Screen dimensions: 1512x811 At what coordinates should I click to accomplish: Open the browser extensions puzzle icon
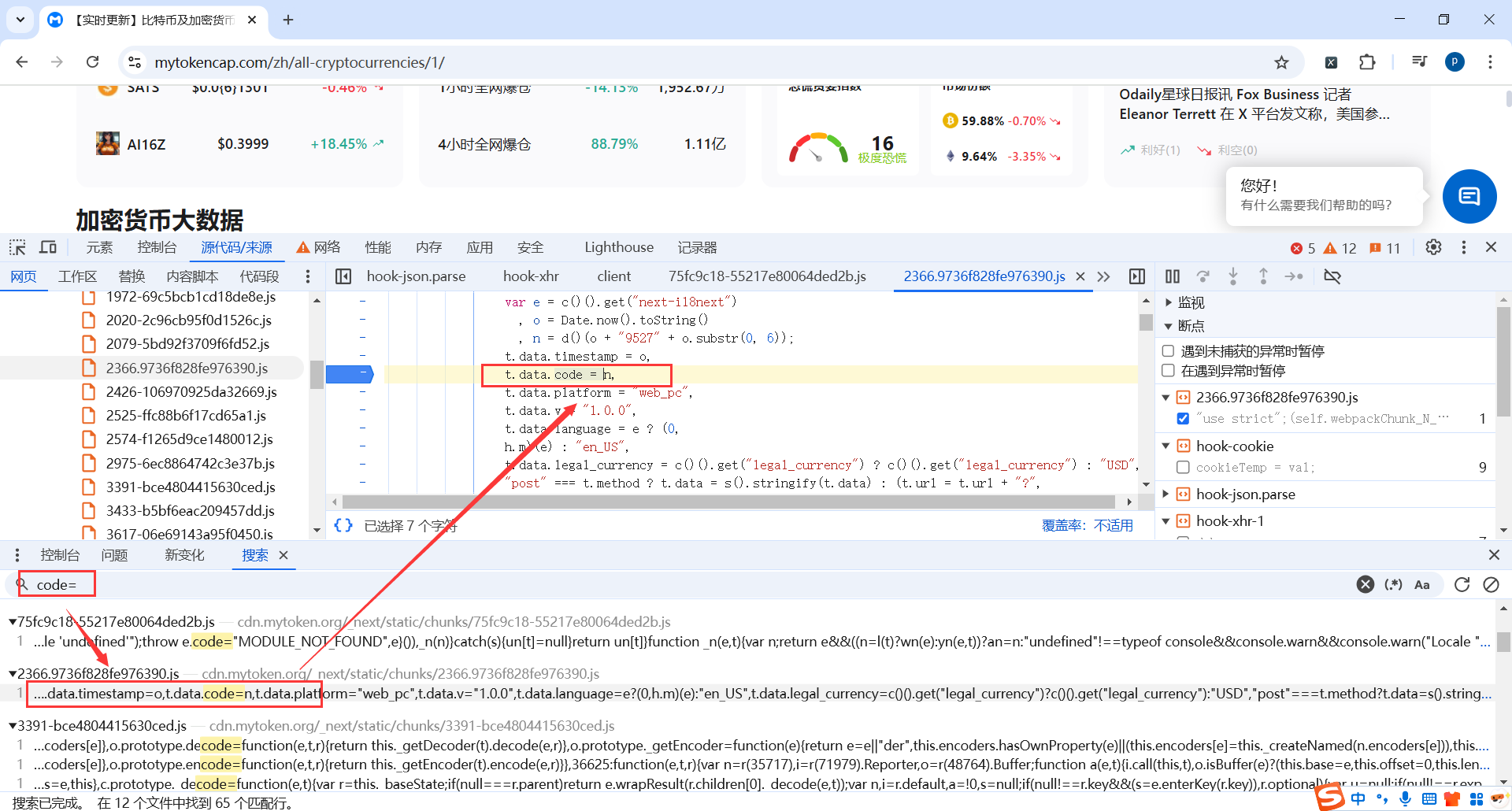(x=1367, y=62)
